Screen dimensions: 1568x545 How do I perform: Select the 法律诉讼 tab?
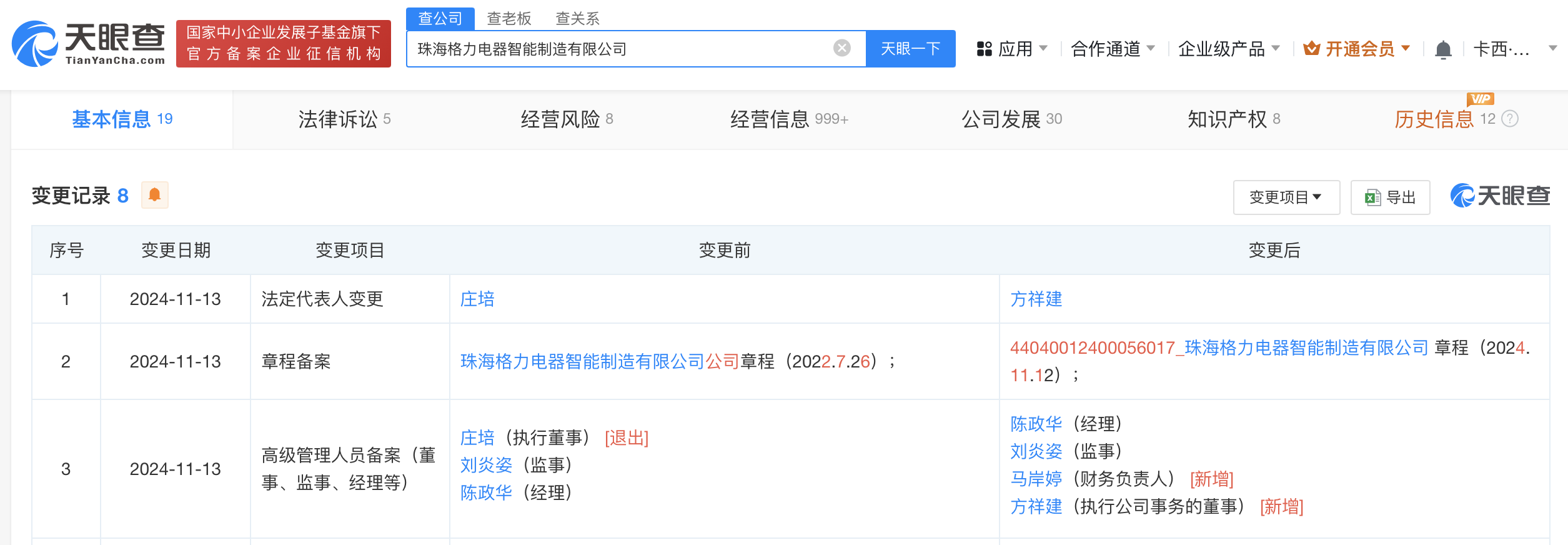click(344, 119)
